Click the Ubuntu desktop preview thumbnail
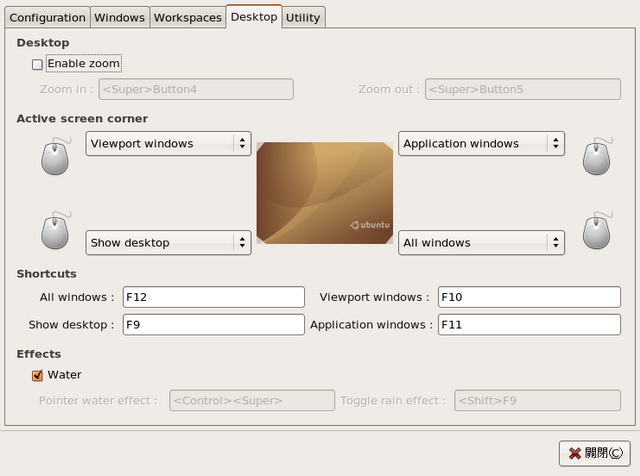 click(x=325, y=193)
